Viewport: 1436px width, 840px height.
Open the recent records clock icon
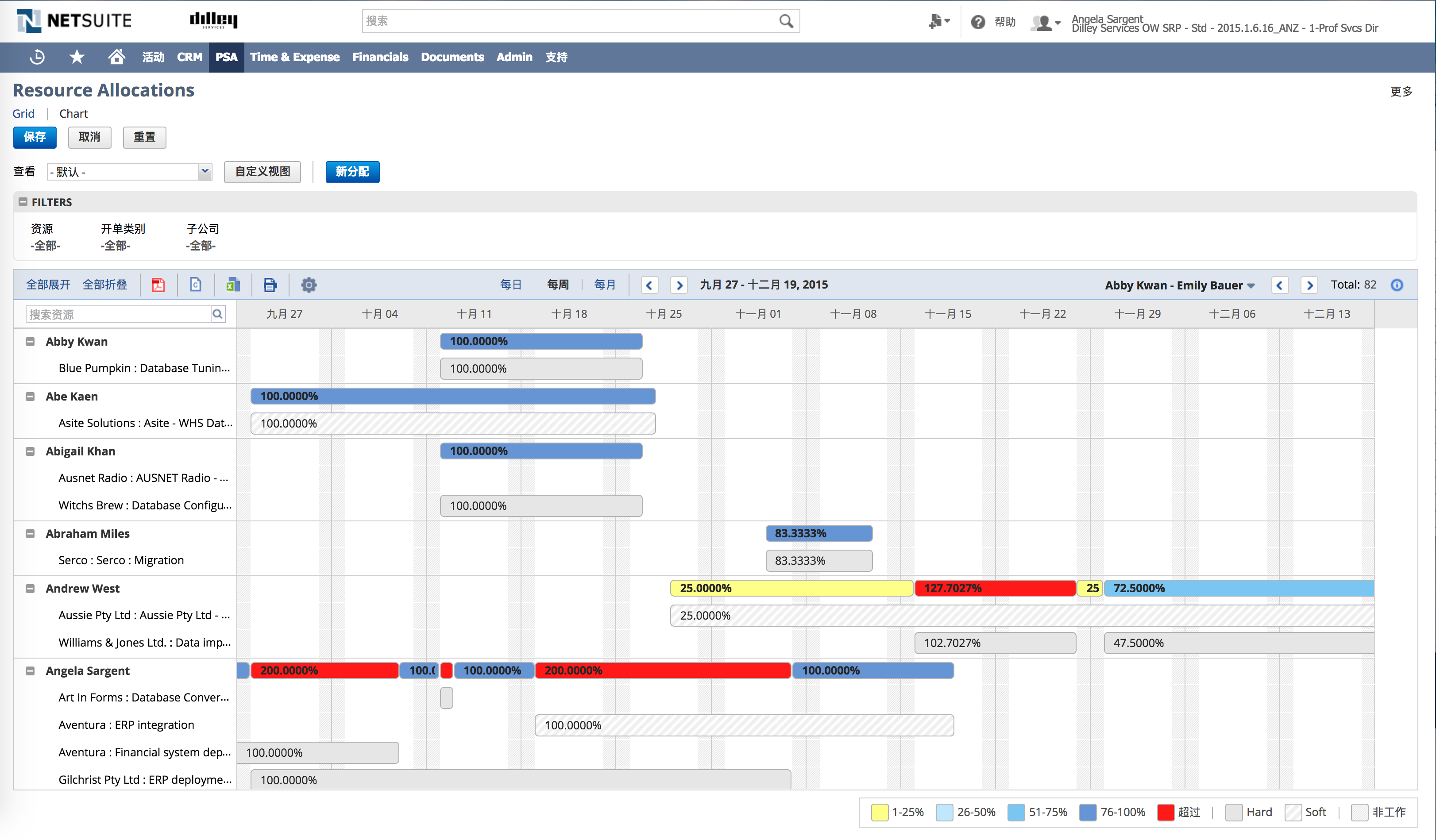pos(38,57)
